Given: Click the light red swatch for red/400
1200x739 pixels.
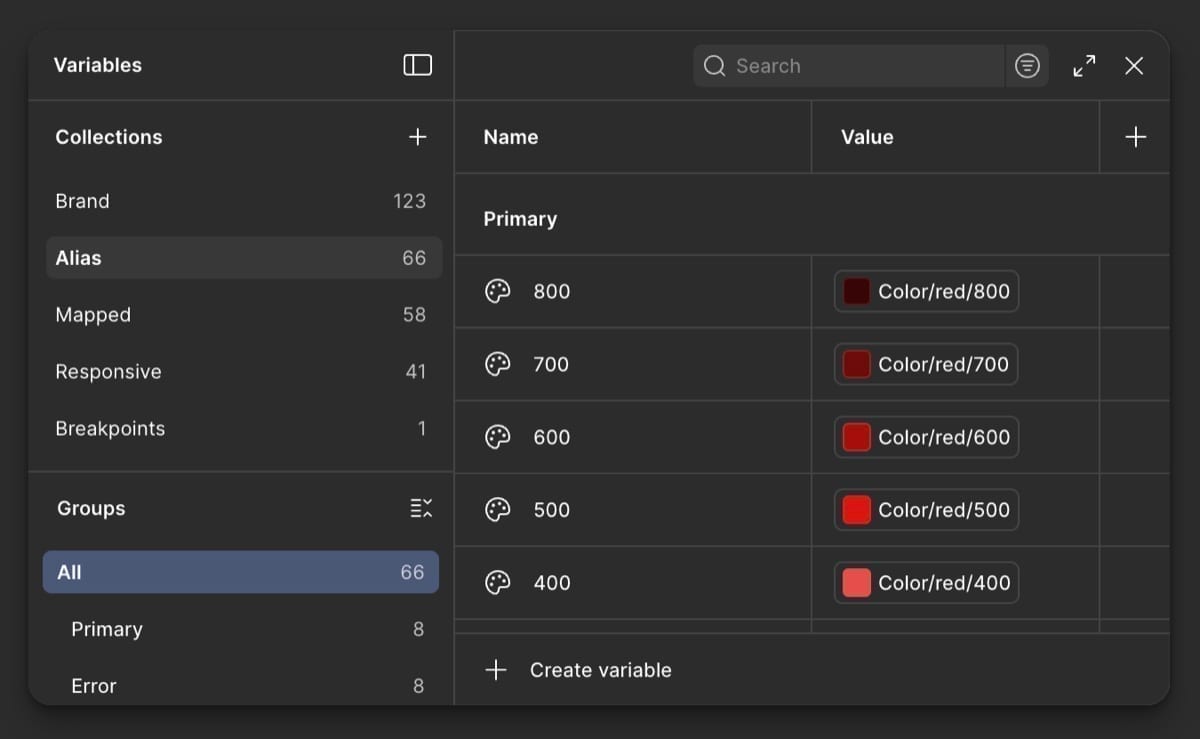Looking at the screenshot, I should 857,582.
